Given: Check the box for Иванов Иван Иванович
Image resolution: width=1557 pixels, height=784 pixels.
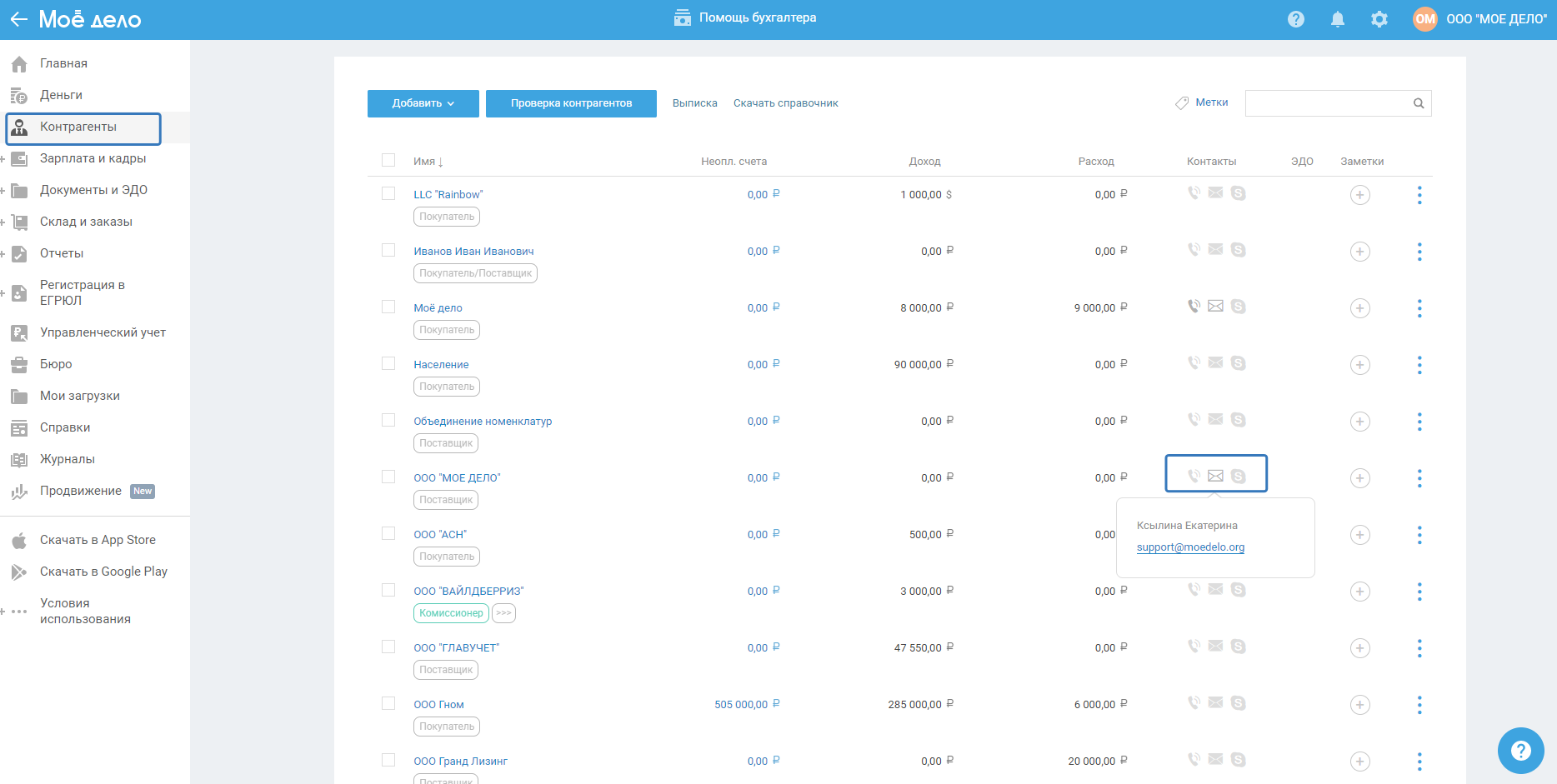Looking at the screenshot, I should coord(388,251).
